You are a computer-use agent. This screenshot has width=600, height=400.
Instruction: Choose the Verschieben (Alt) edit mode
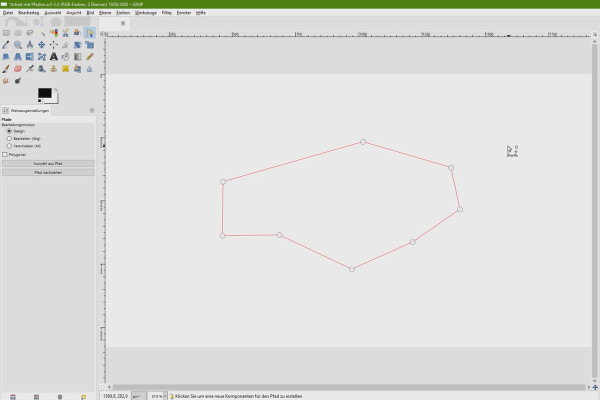coord(9,146)
